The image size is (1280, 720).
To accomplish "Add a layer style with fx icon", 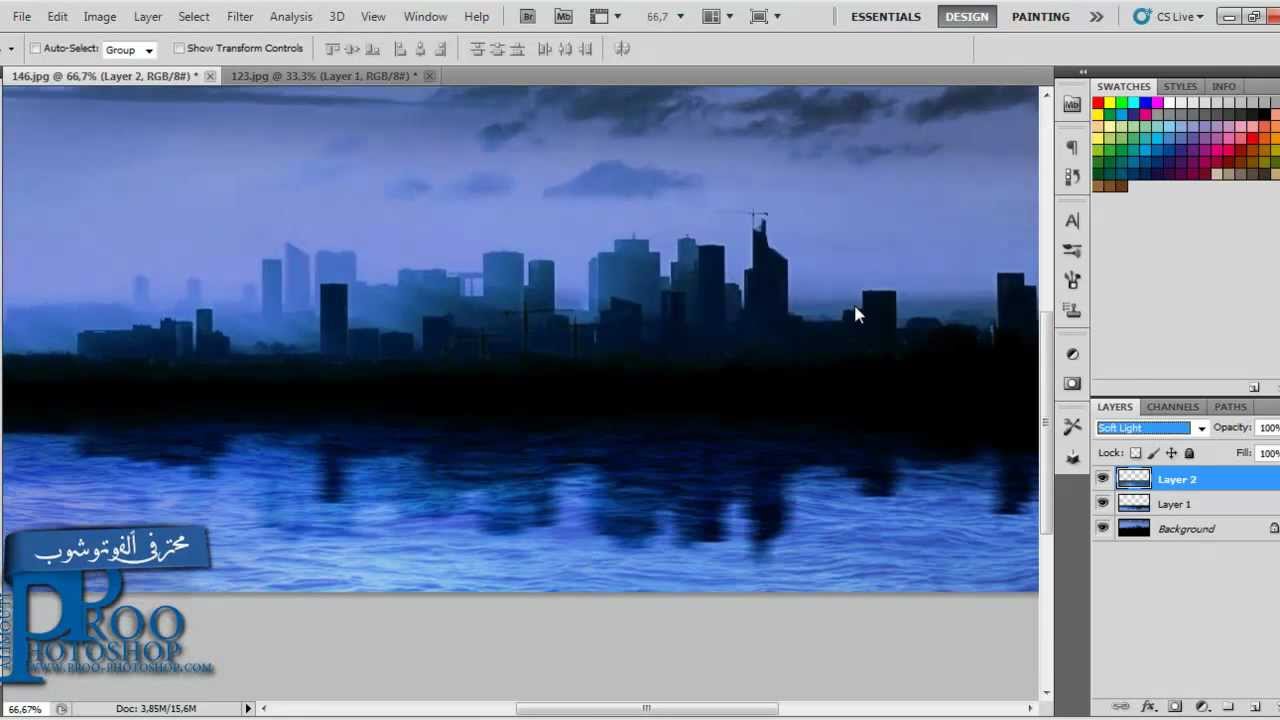I will pyautogui.click(x=1149, y=706).
